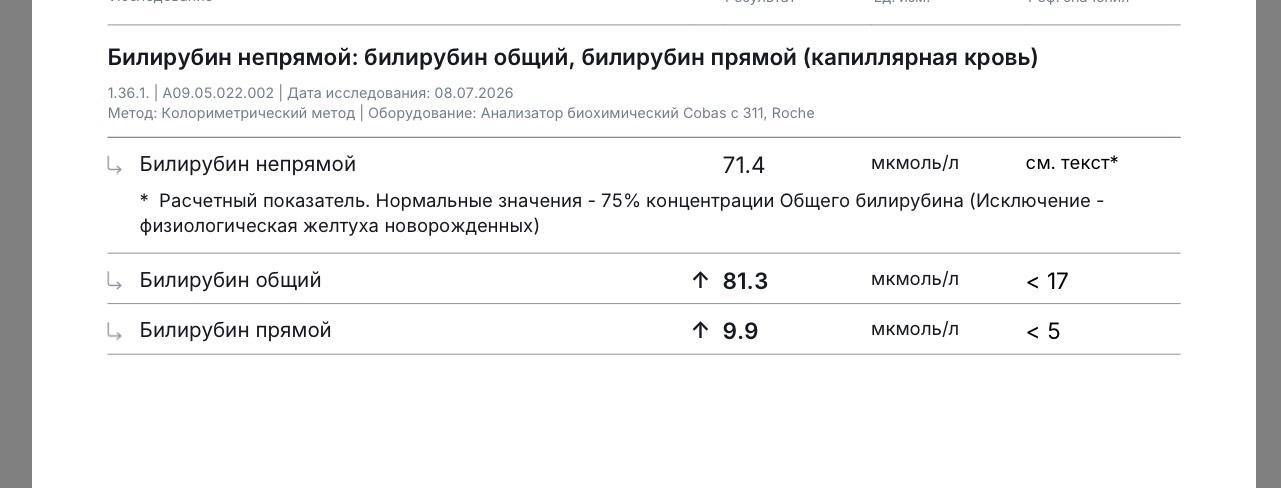Click the study code A09.05.022.002
This screenshot has width=1281, height=488.
pyautogui.click(x=218, y=93)
